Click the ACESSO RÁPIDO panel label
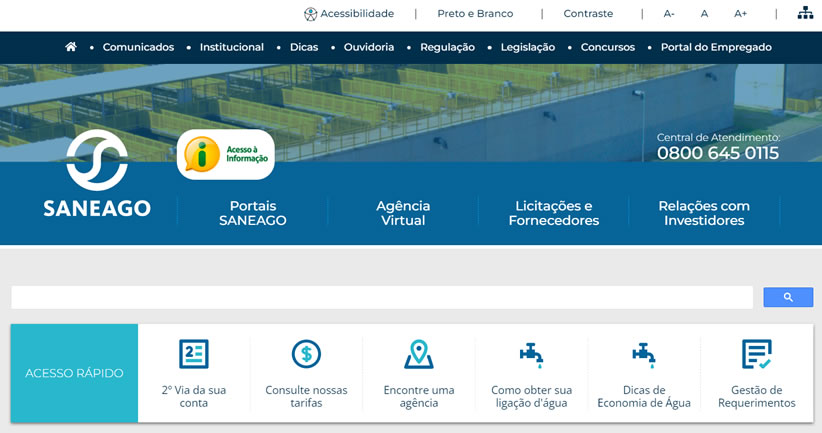Image resolution: width=822 pixels, height=433 pixels. coord(74,373)
